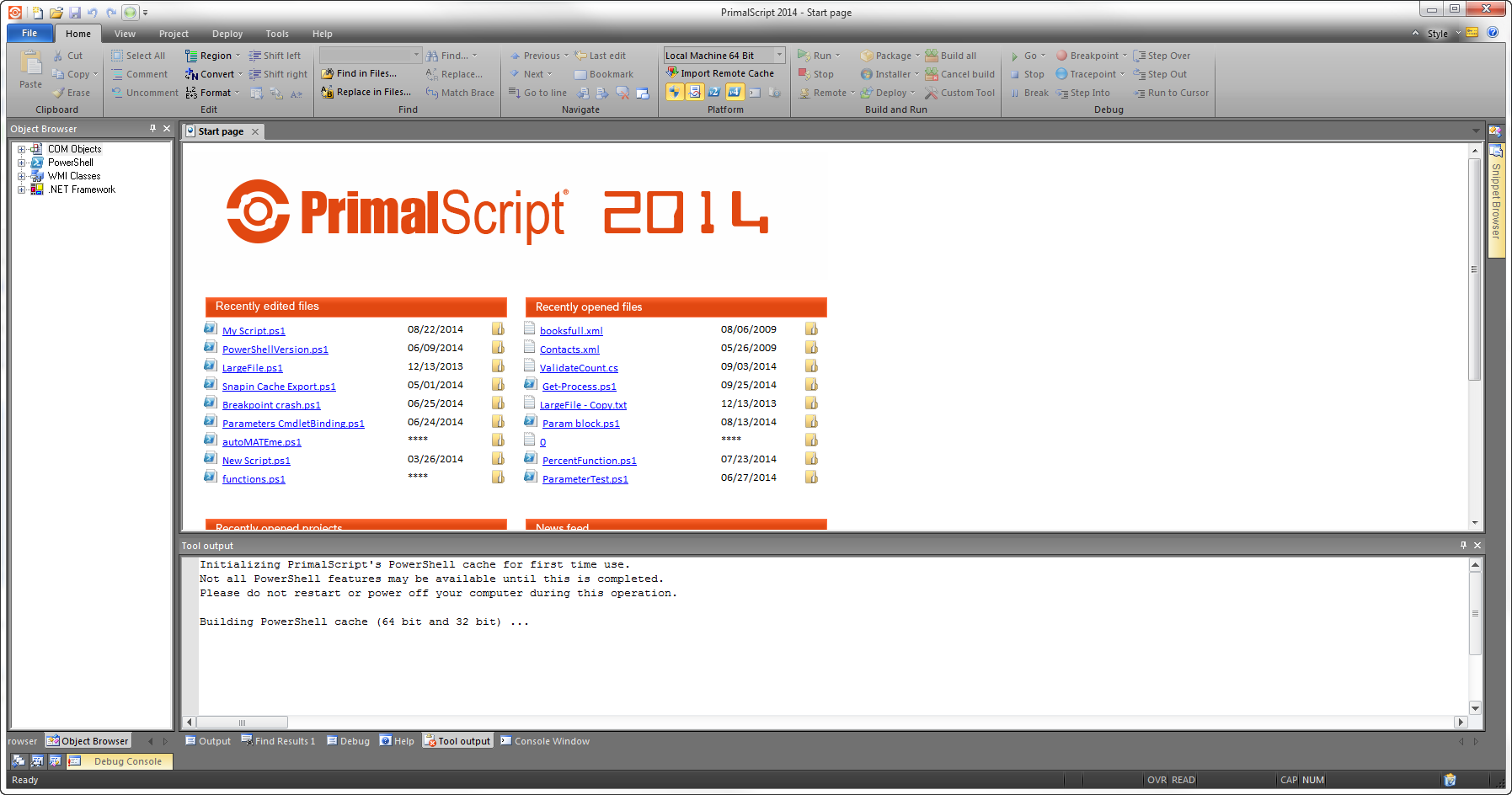Viewport: 1512px width, 795px height.
Task: Open Custom Tool in Build and Run group
Action: (x=960, y=93)
